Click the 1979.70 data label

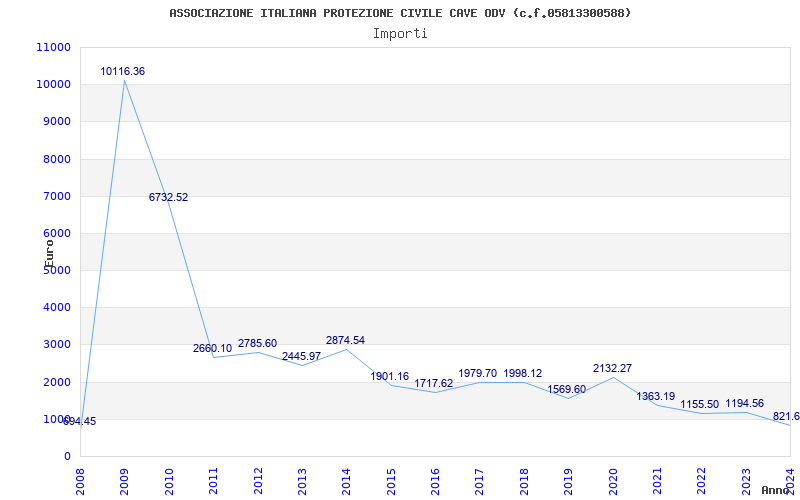tap(478, 373)
